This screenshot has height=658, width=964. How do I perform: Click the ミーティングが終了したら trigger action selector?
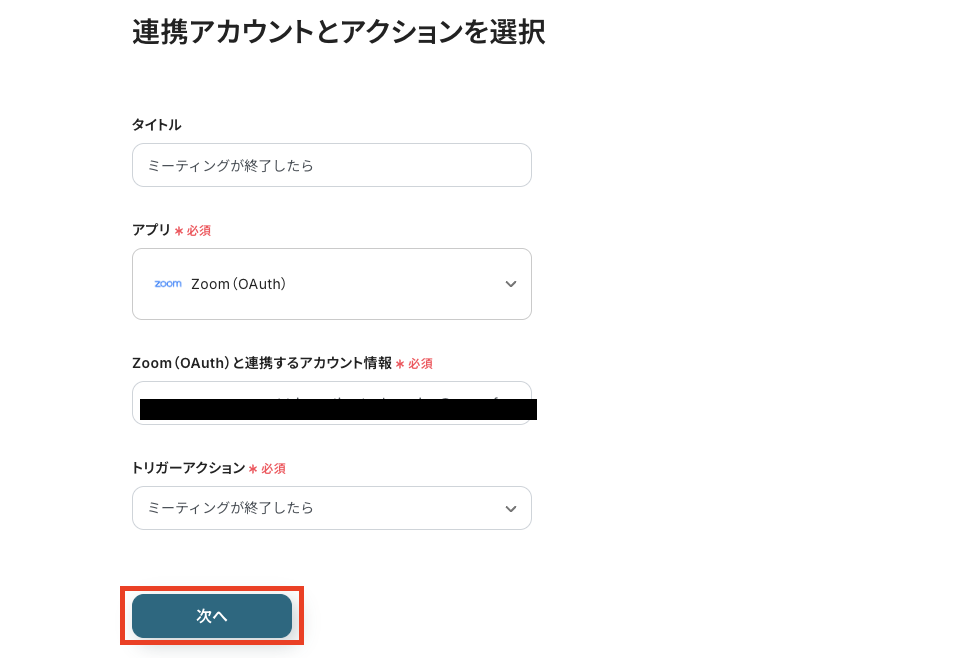pyautogui.click(x=332, y=508)
